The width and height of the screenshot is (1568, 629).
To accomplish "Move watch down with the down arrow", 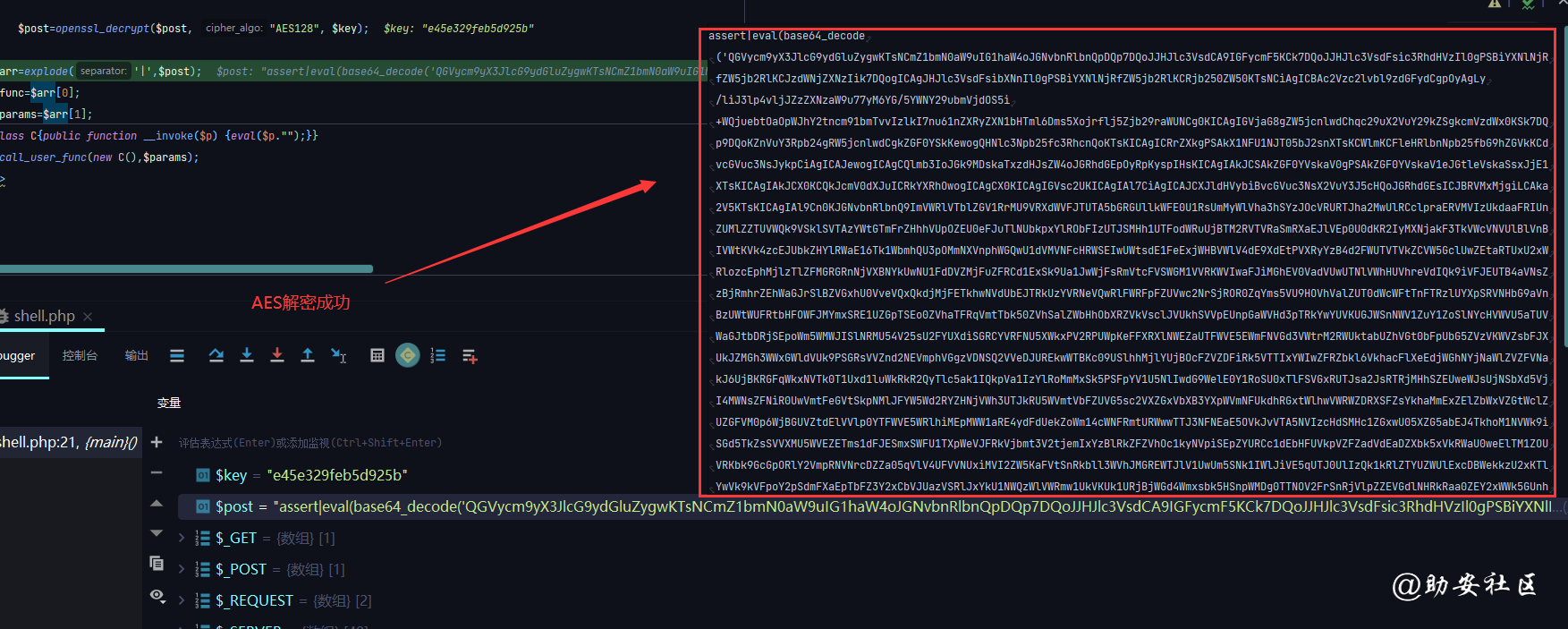I will coord(157,533).
